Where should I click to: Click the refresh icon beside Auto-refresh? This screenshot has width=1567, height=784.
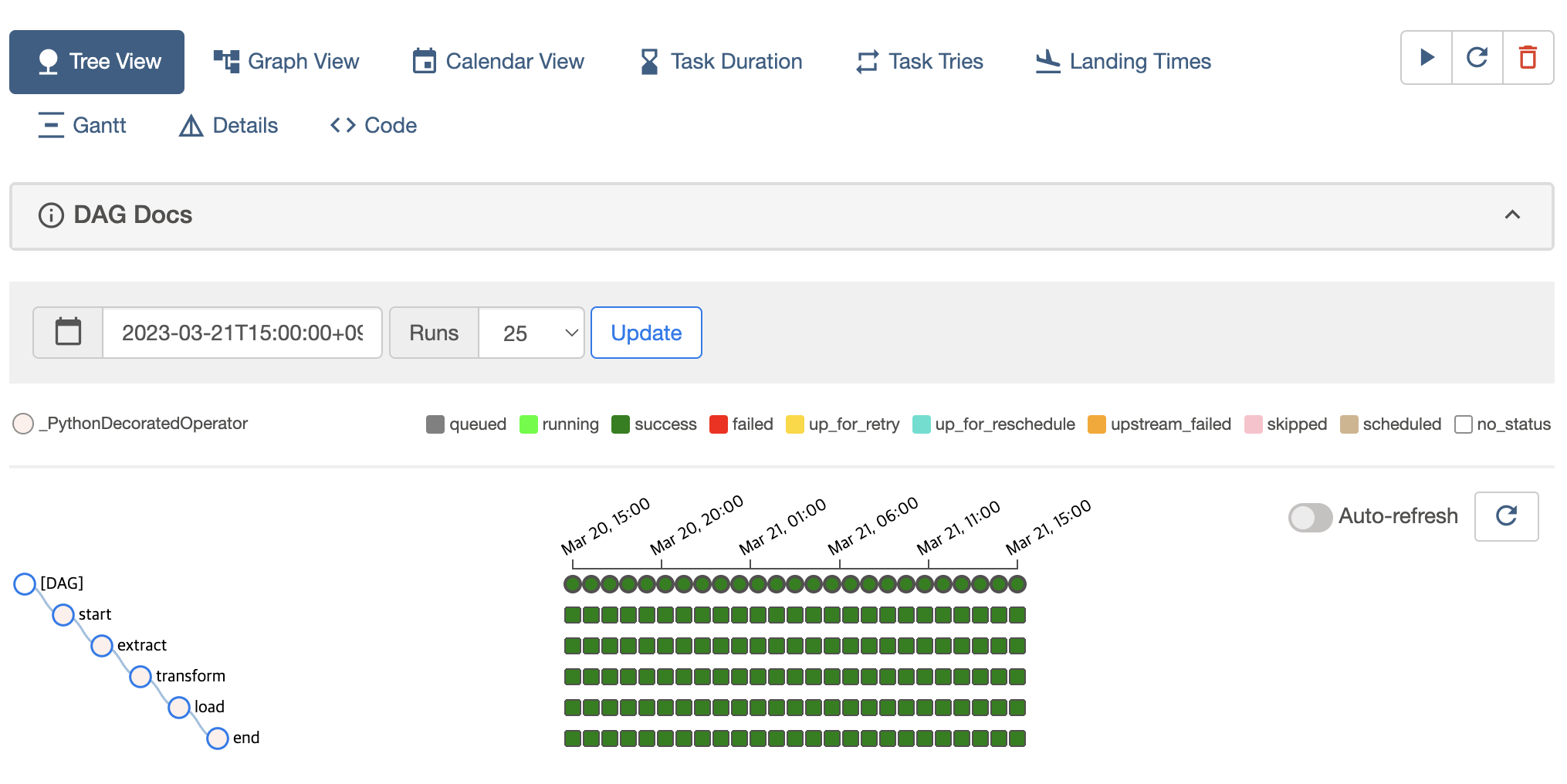point(1506,516)
